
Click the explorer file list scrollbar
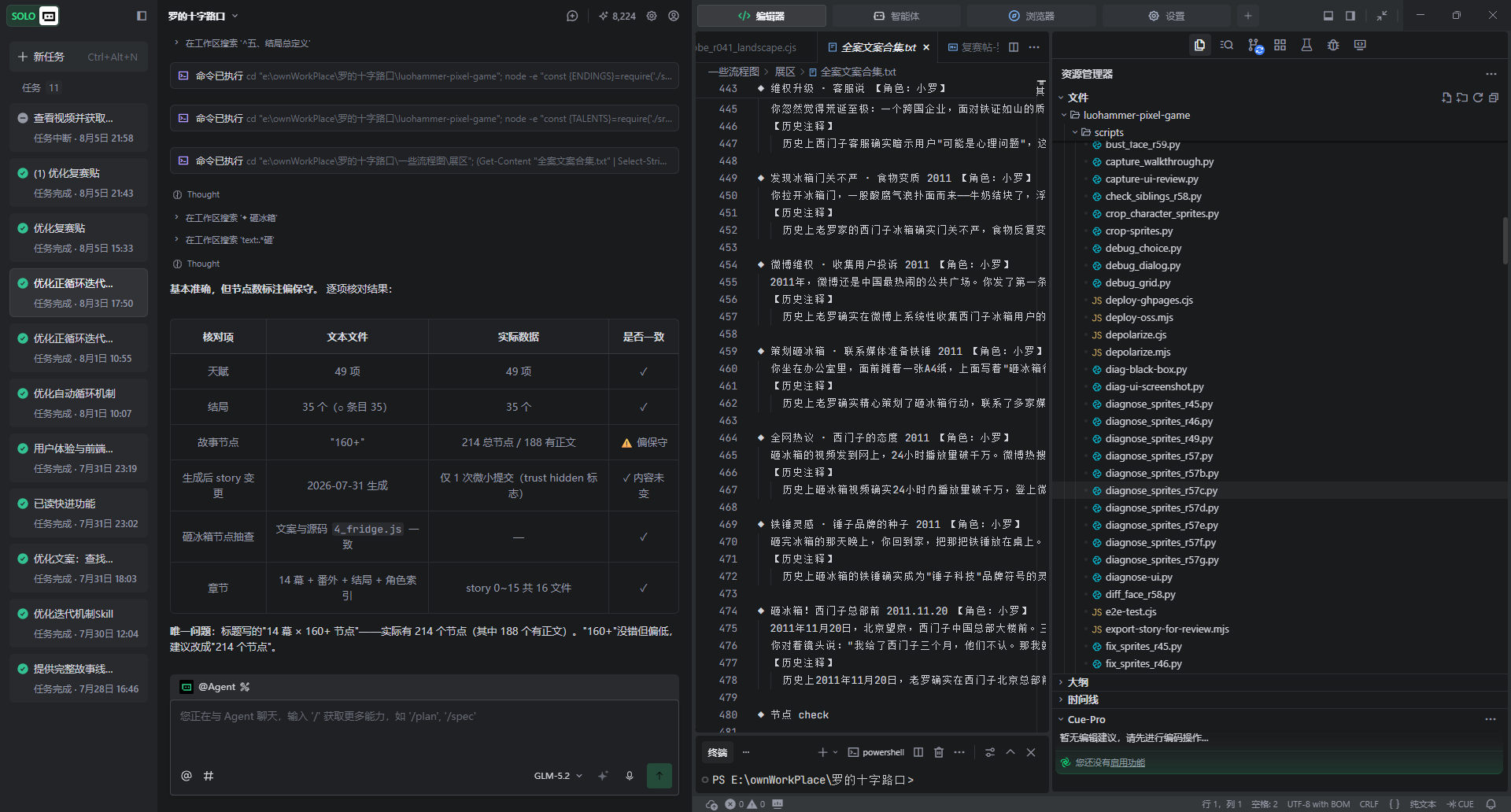tap(1505, 240)
